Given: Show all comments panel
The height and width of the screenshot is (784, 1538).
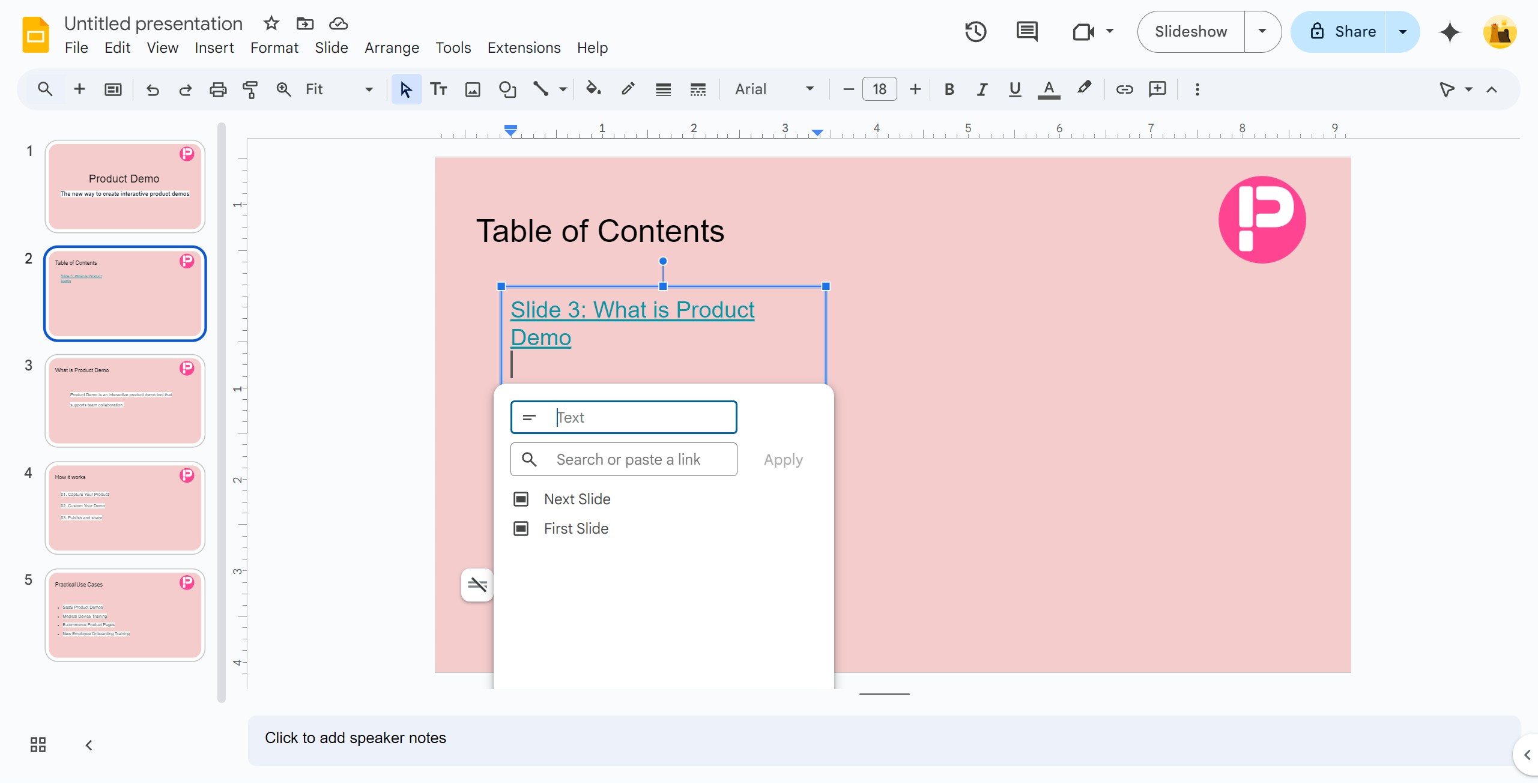Looking at the screenshot, I should tap(1027, 32).
